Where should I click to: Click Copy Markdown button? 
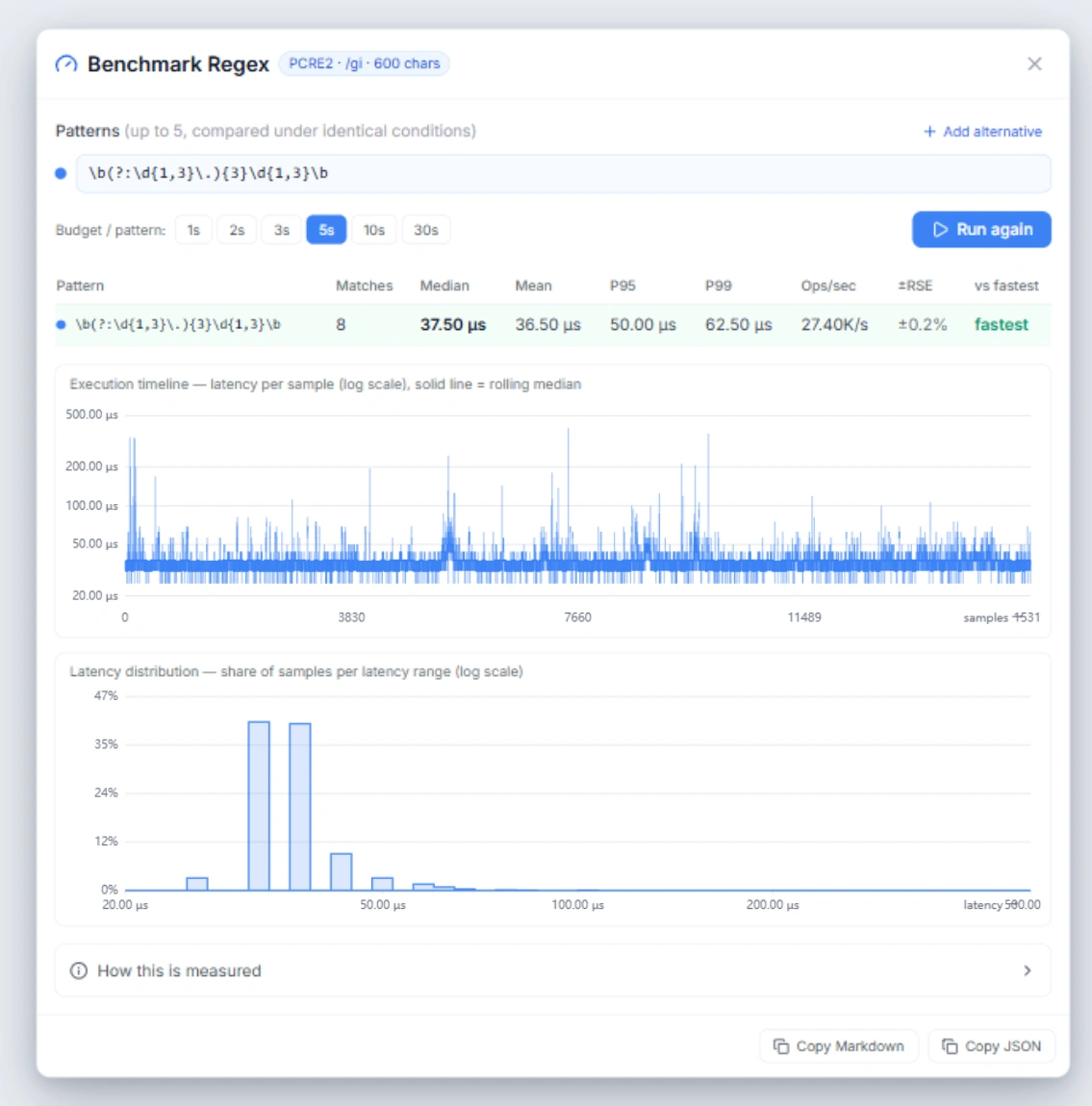click(x=839, y=1046)
